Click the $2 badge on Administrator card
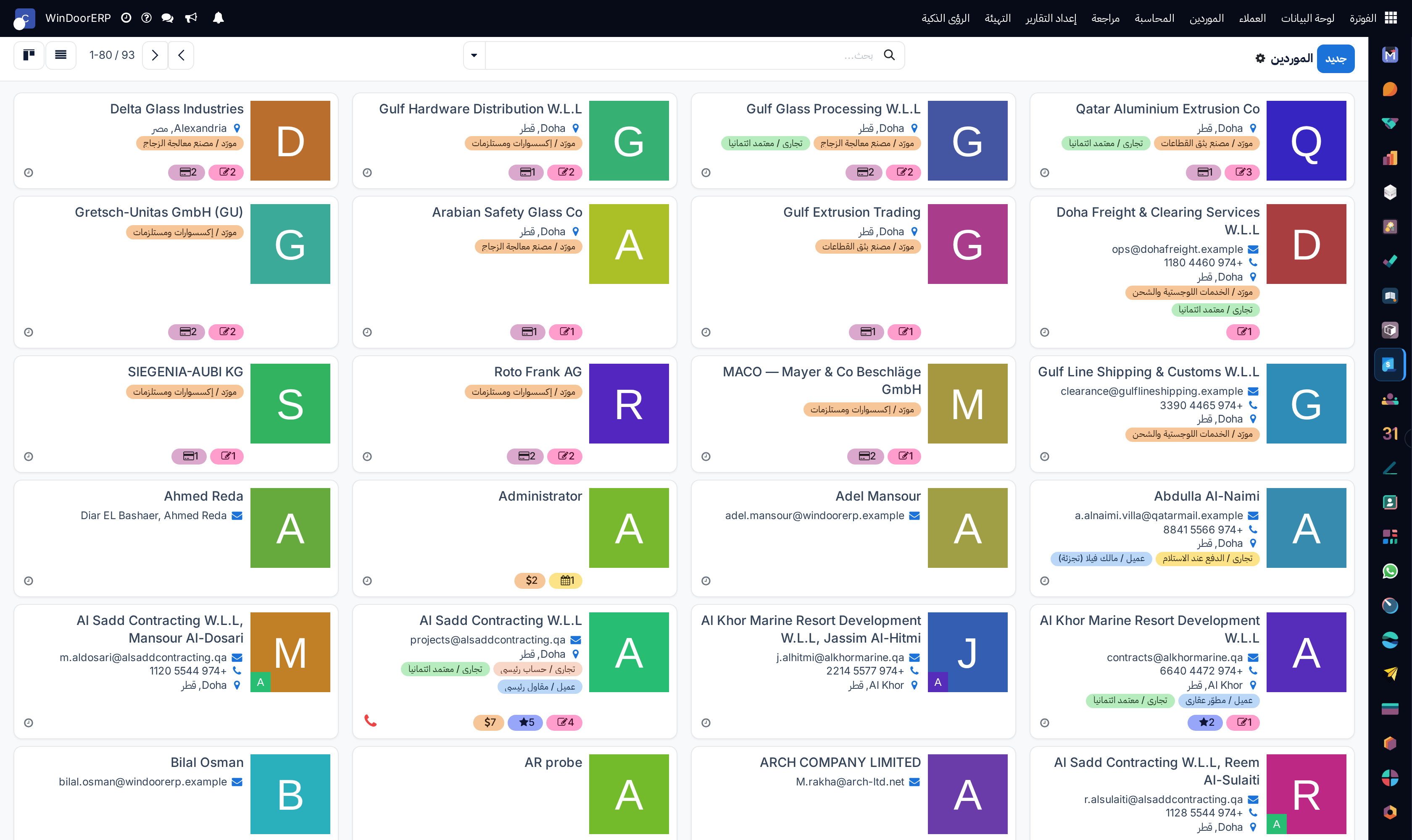This screenshot has width=1412, height=840. point(530,580)
